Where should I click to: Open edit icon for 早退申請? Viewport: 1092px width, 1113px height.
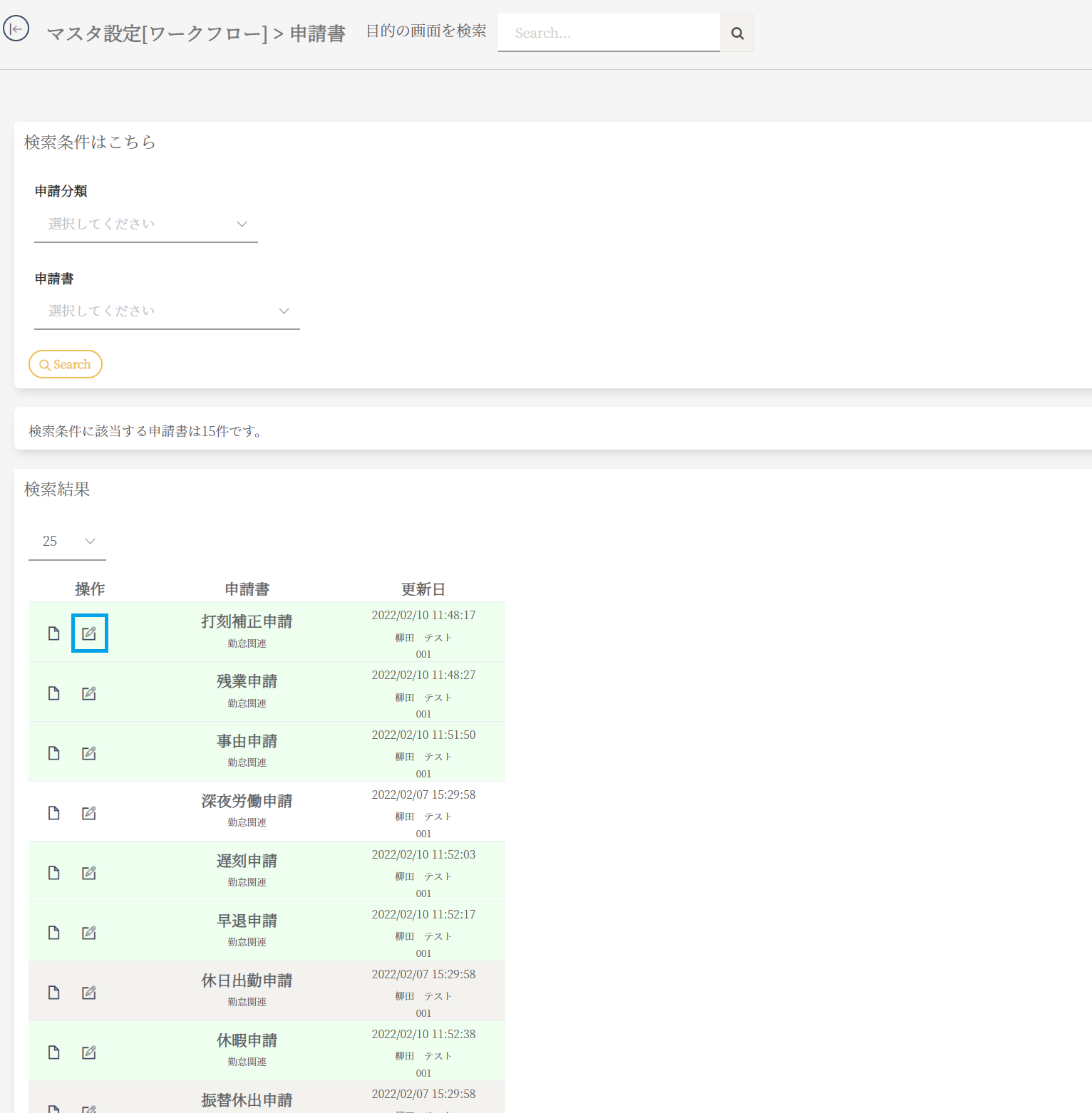(x=89, y=933)
